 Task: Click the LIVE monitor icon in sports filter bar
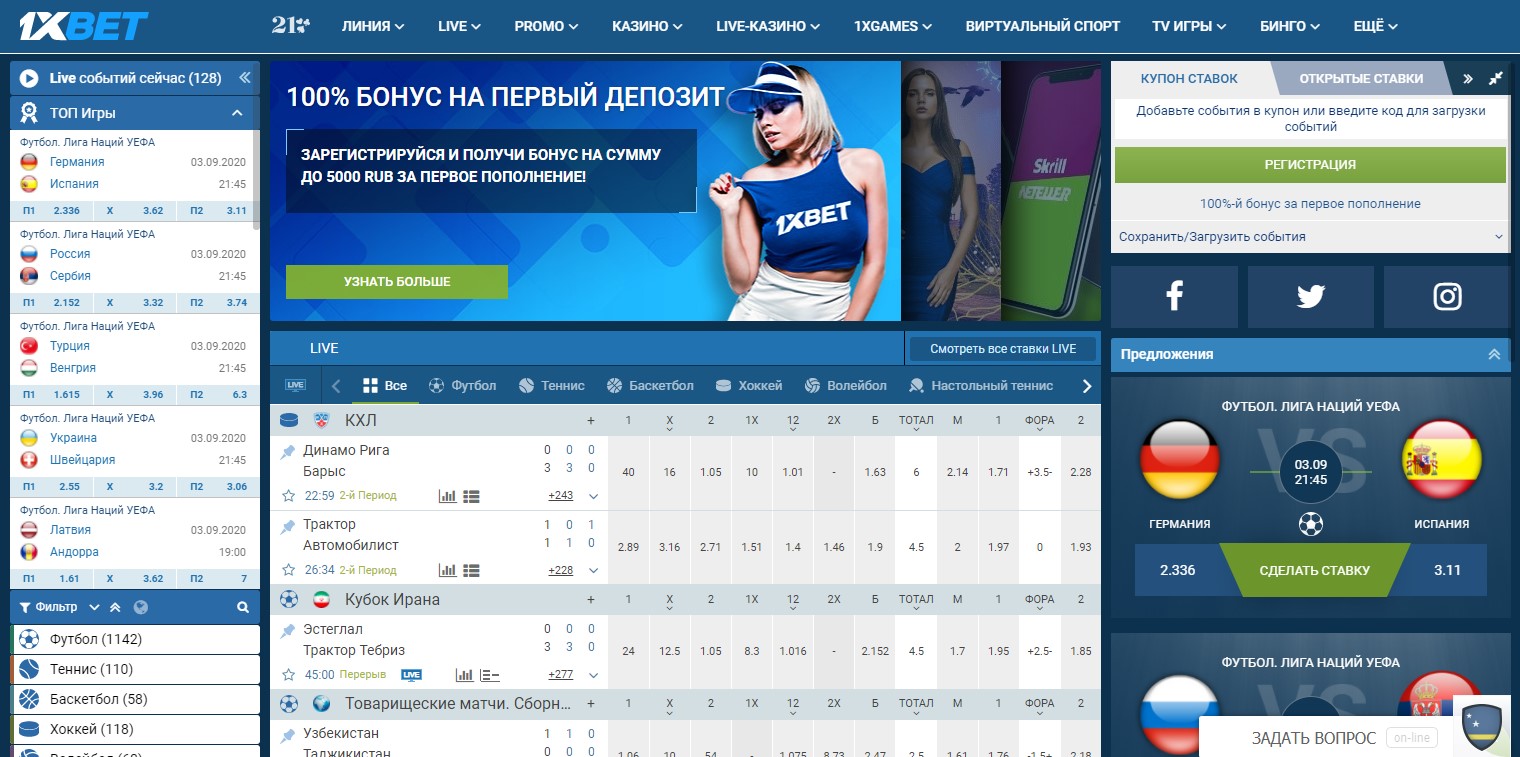pos(295,385)
